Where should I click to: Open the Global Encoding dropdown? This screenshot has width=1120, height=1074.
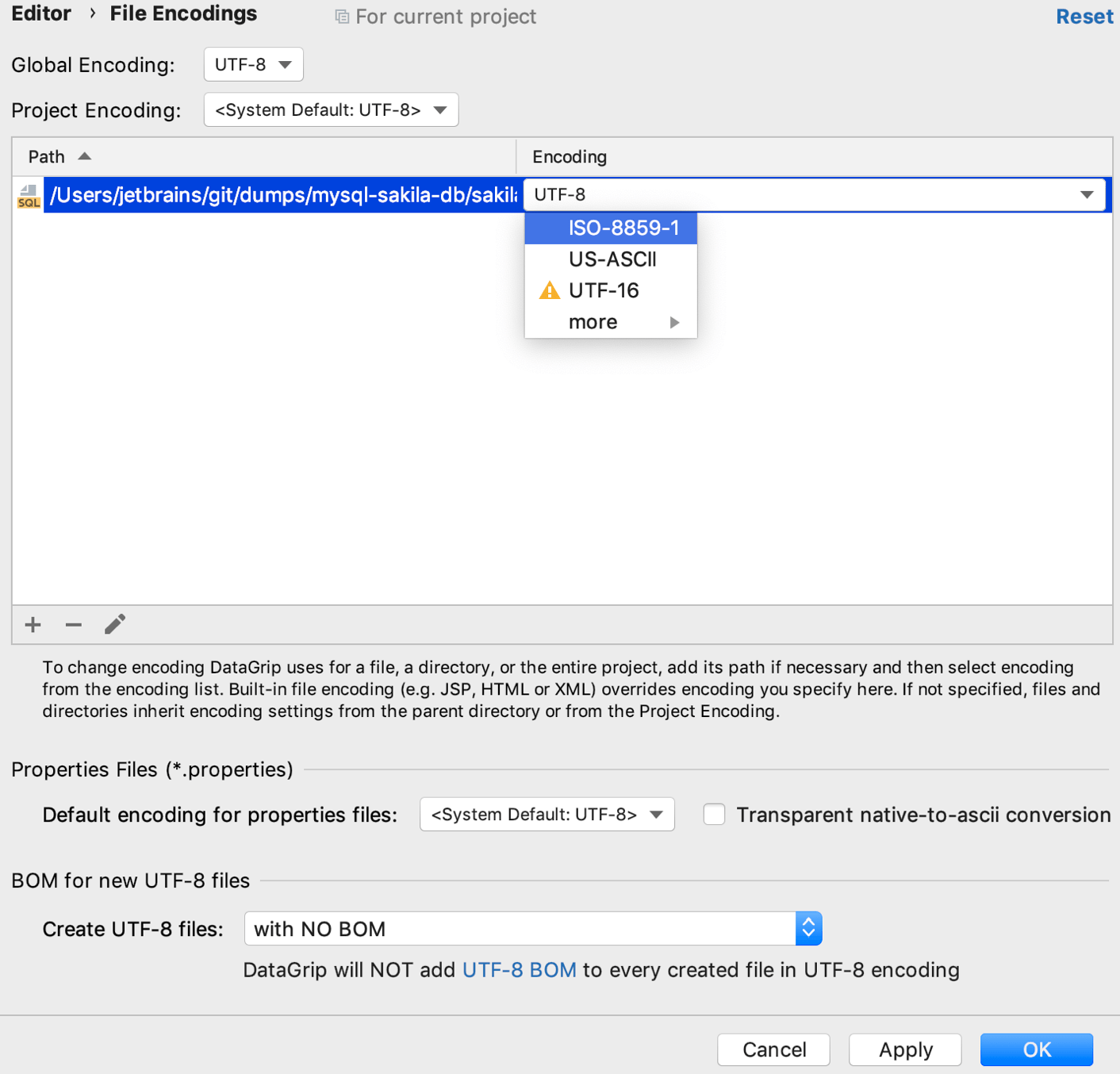[253, 64]
